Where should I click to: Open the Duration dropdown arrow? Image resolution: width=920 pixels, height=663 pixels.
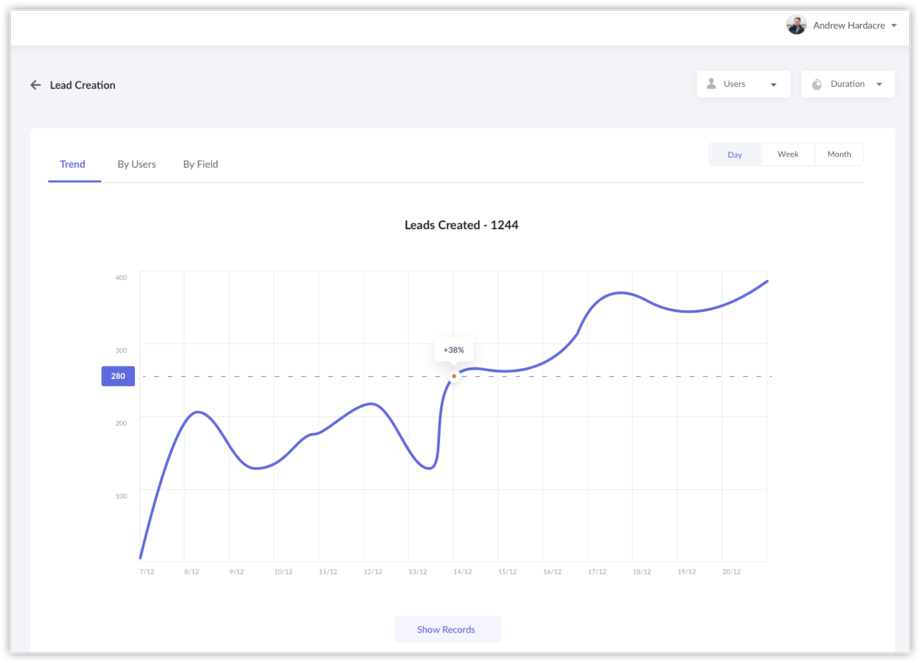coord(879,85)
